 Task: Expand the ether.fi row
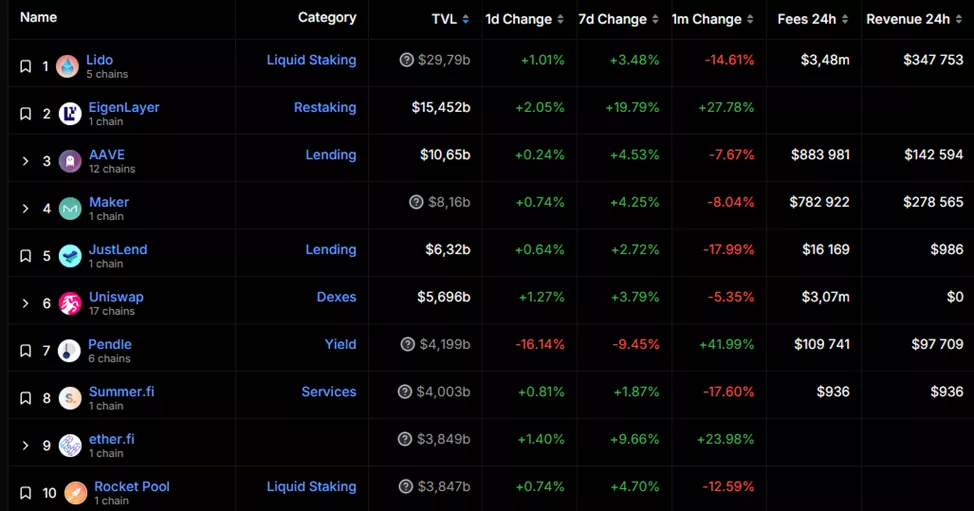click(26, 446)
